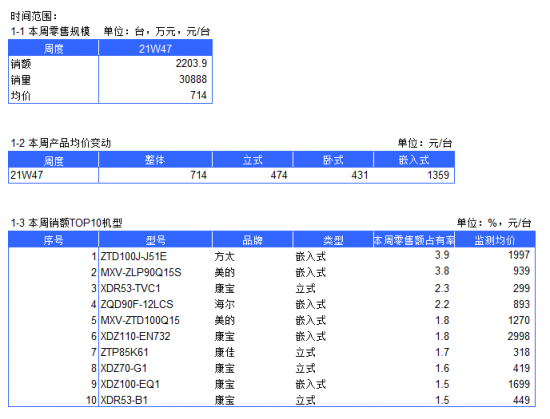Click the 卧式 column header
This screenshot has width=550, height=419.
point(333,160)
